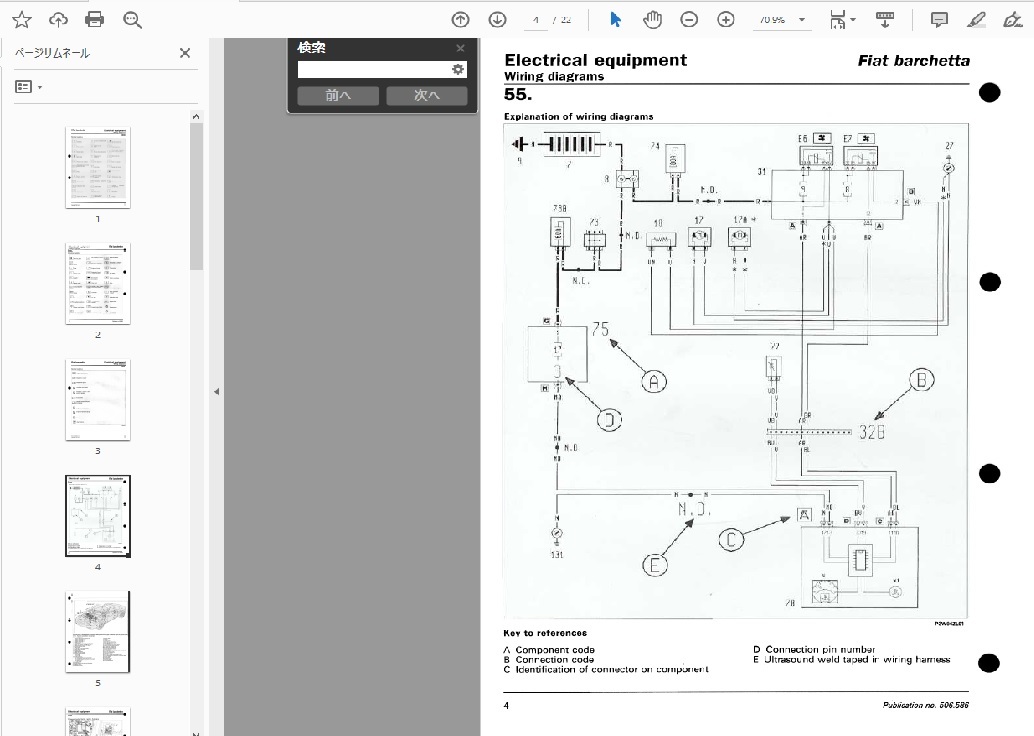Click the 次へ (next) search button
This screenshot has height=736, width=1034.
click(427, 96)
